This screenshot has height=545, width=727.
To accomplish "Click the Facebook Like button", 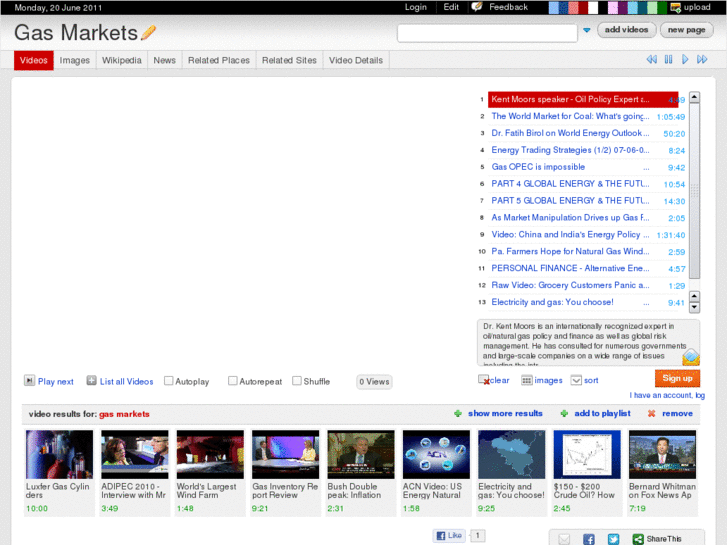I will tap(449, 535).
